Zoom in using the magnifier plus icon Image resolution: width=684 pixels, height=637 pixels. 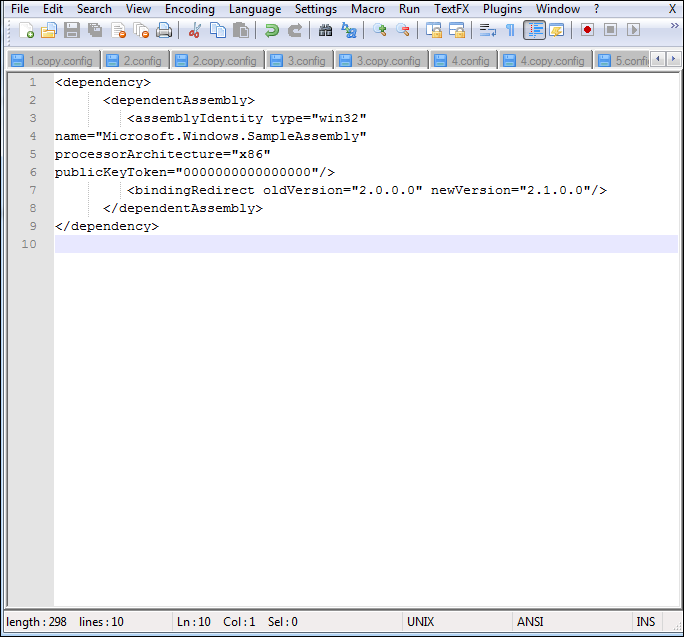click(380, 30)
